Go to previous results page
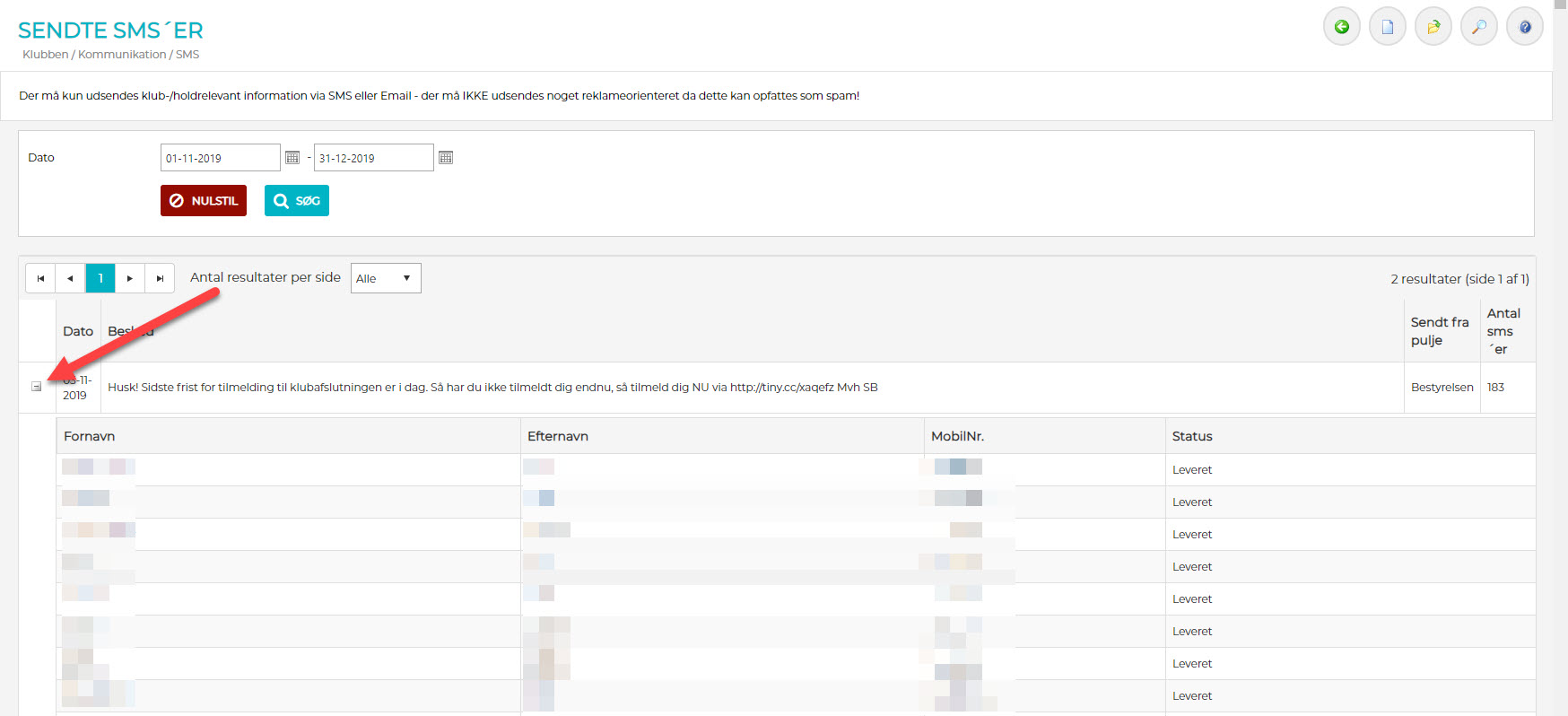This screenshot has width=1568, height=716. tap(70, 278)
